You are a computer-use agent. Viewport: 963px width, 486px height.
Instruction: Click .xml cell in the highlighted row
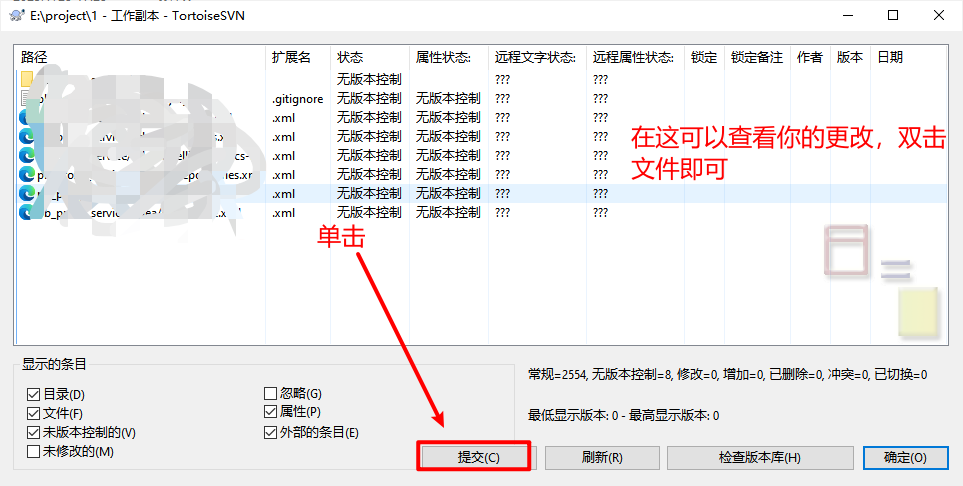click(284, 194)
